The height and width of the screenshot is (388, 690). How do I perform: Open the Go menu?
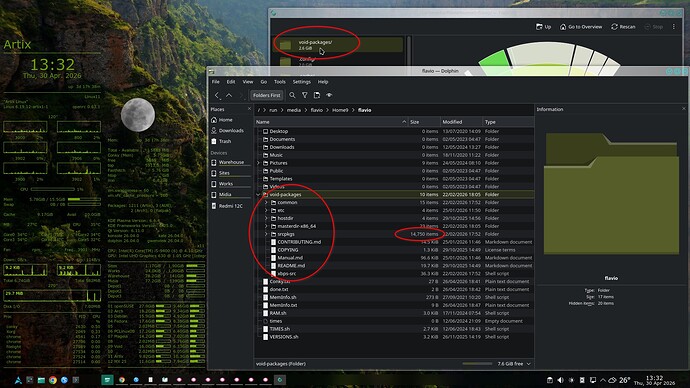[264, 82]
